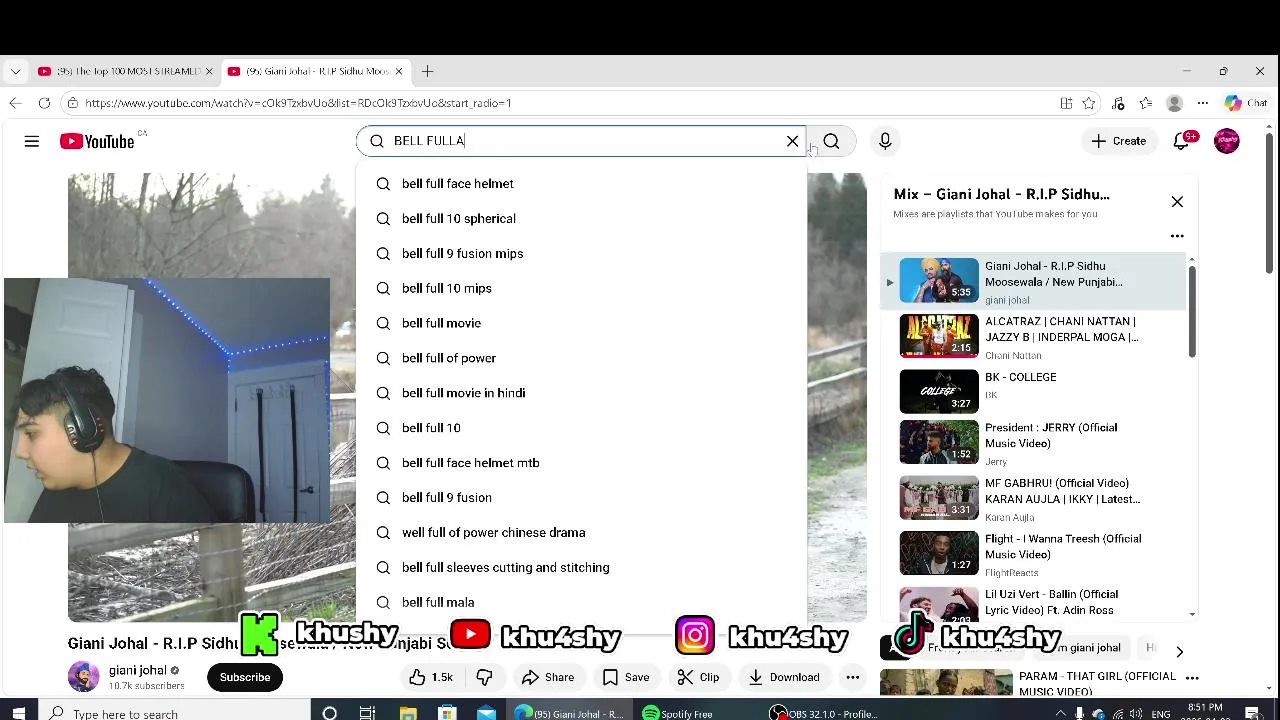1280x720 pixels.
Task: Open Copilot Chat in Edge
Action: [x=1246, y=103]
